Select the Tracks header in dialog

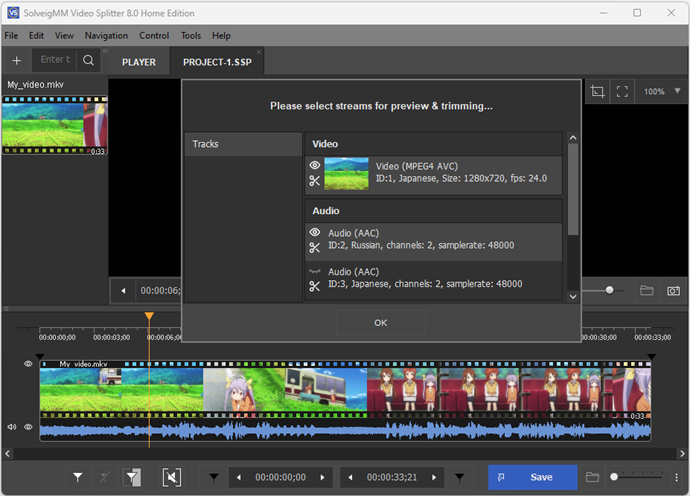[243, 144]
